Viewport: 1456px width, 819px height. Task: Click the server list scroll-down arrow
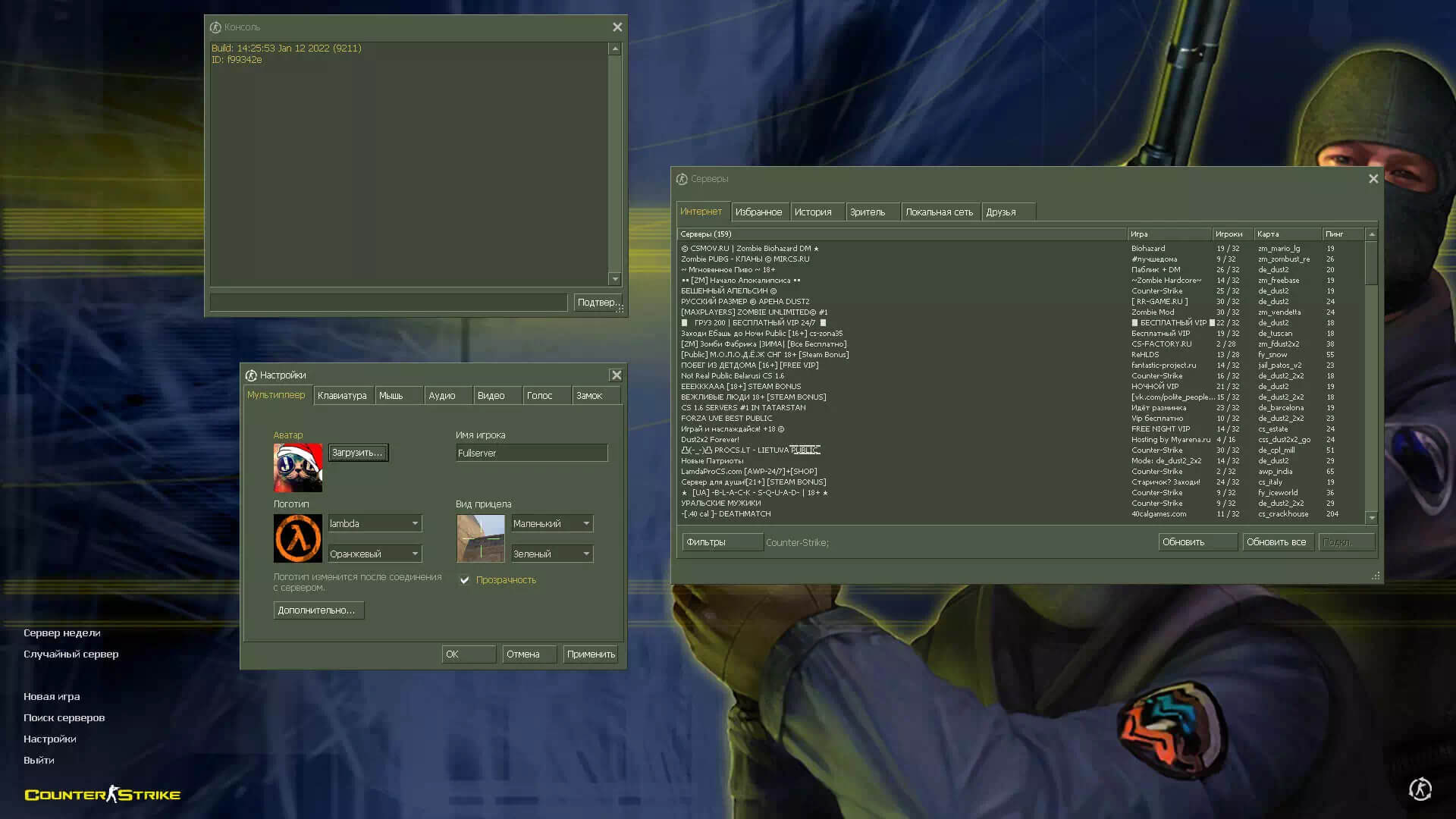(x=1371, y=518)
